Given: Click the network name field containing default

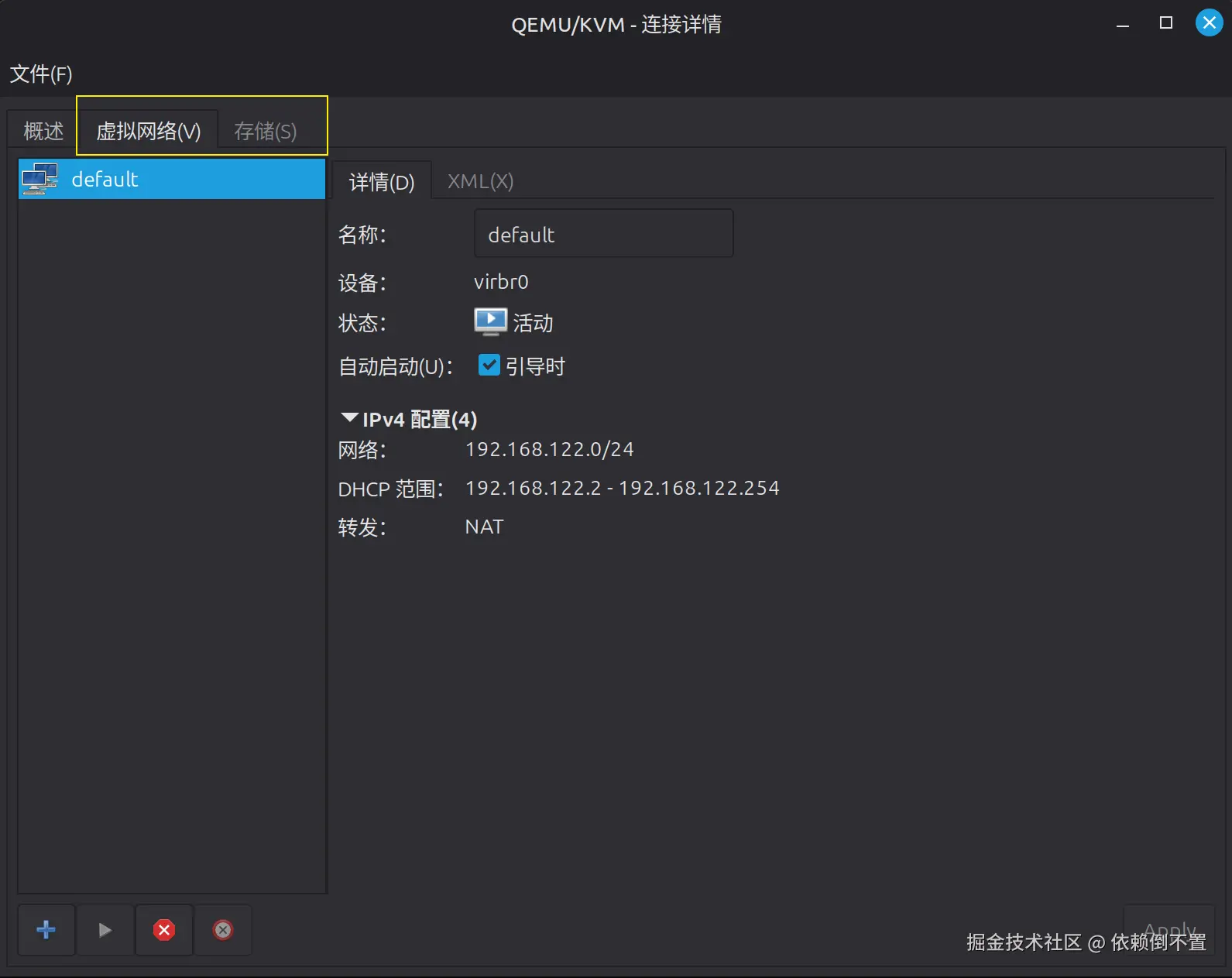Looking at the screenshot, I should (604, 233).
